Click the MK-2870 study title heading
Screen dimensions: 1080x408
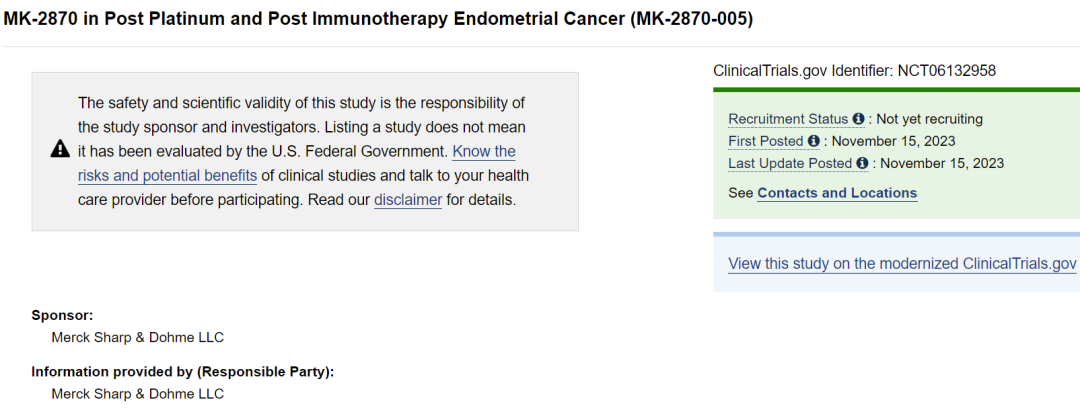pyautogui.click(x=378, y=19)
